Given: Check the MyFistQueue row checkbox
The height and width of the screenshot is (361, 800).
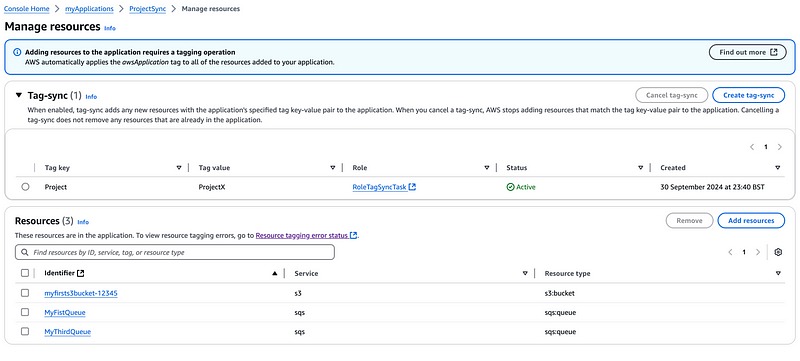Looking at the screenshot, I should pos(25,312).
